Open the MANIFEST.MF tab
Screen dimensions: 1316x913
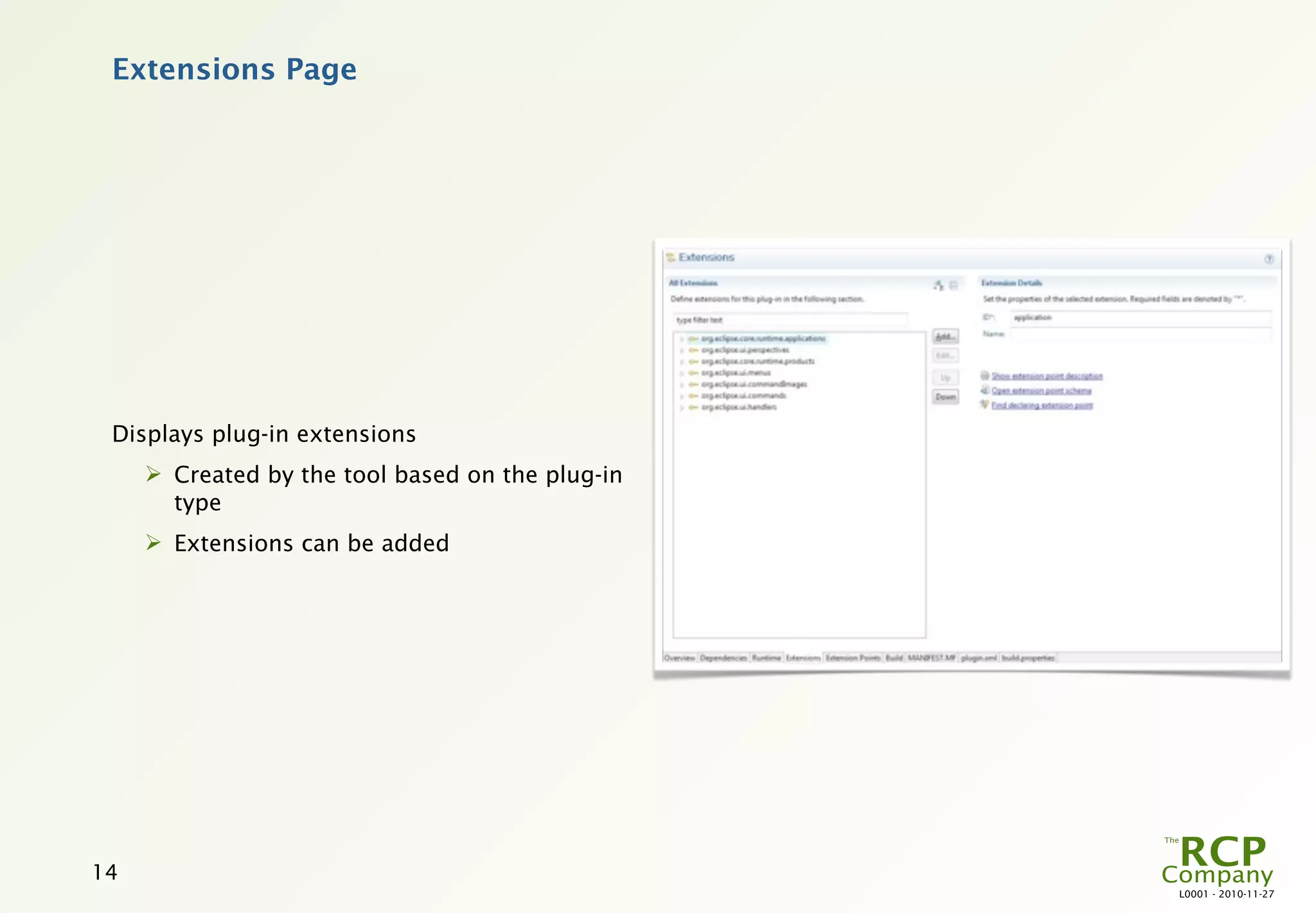[x=932, y=658]
